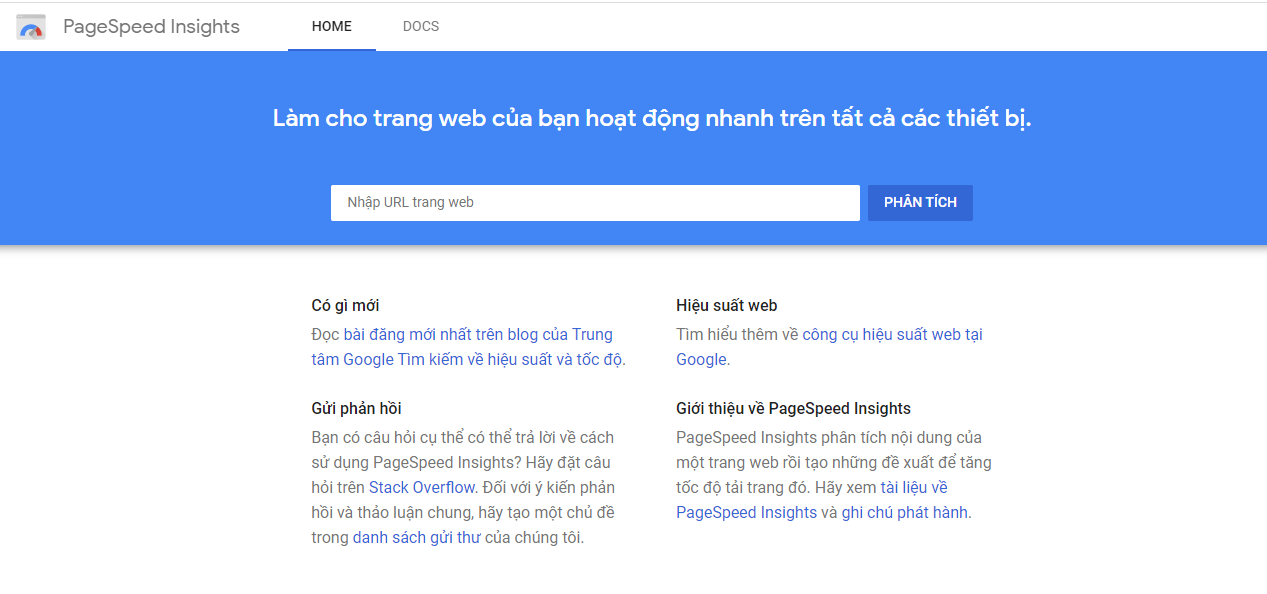Image resolution: width=1267 pixels, height=594 pixels.
Task: Follow the "công cụ hiệu suất web tại Google" link
Action: coord(829,347)
